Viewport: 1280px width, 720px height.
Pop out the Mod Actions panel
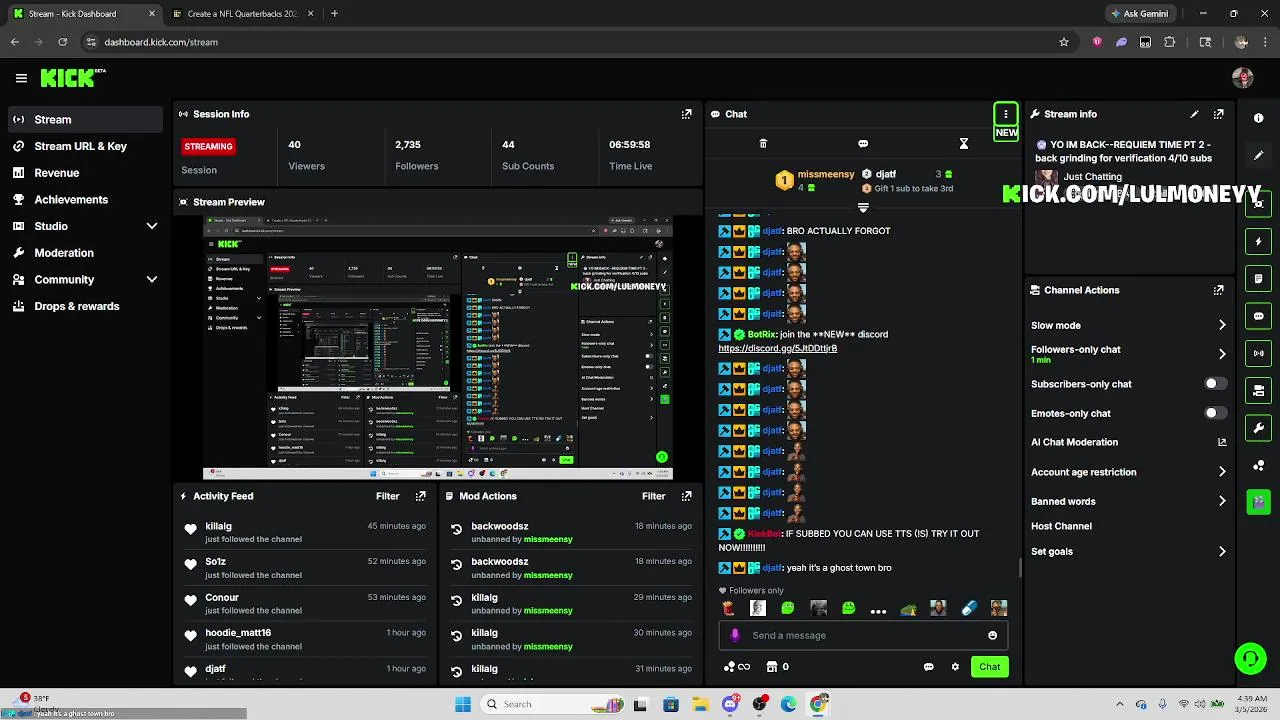coord(686,496)
